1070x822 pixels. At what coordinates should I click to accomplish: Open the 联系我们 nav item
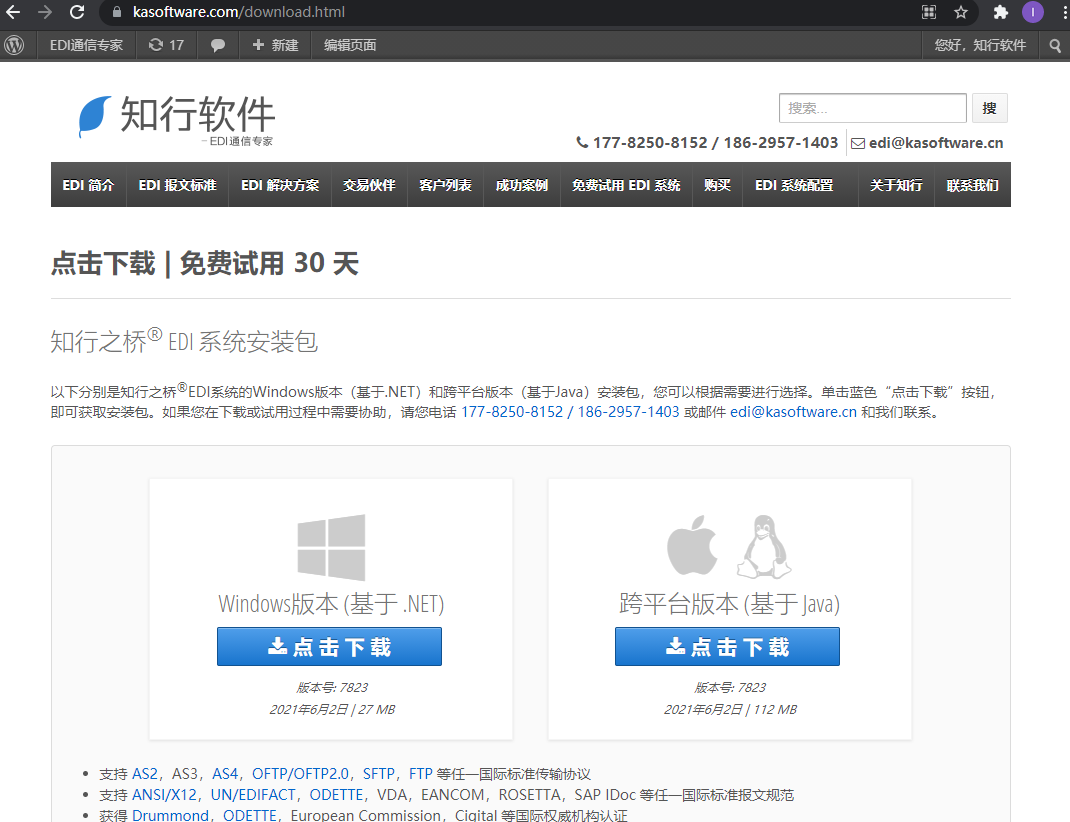(x=972, y=185)
